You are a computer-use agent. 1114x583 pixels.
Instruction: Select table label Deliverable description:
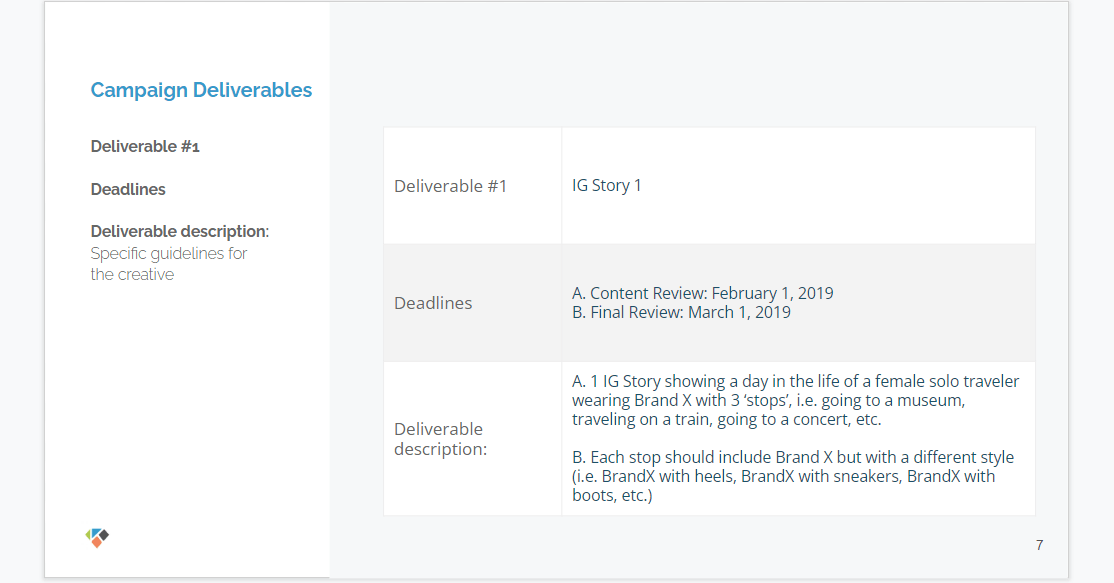coord(440,439)
